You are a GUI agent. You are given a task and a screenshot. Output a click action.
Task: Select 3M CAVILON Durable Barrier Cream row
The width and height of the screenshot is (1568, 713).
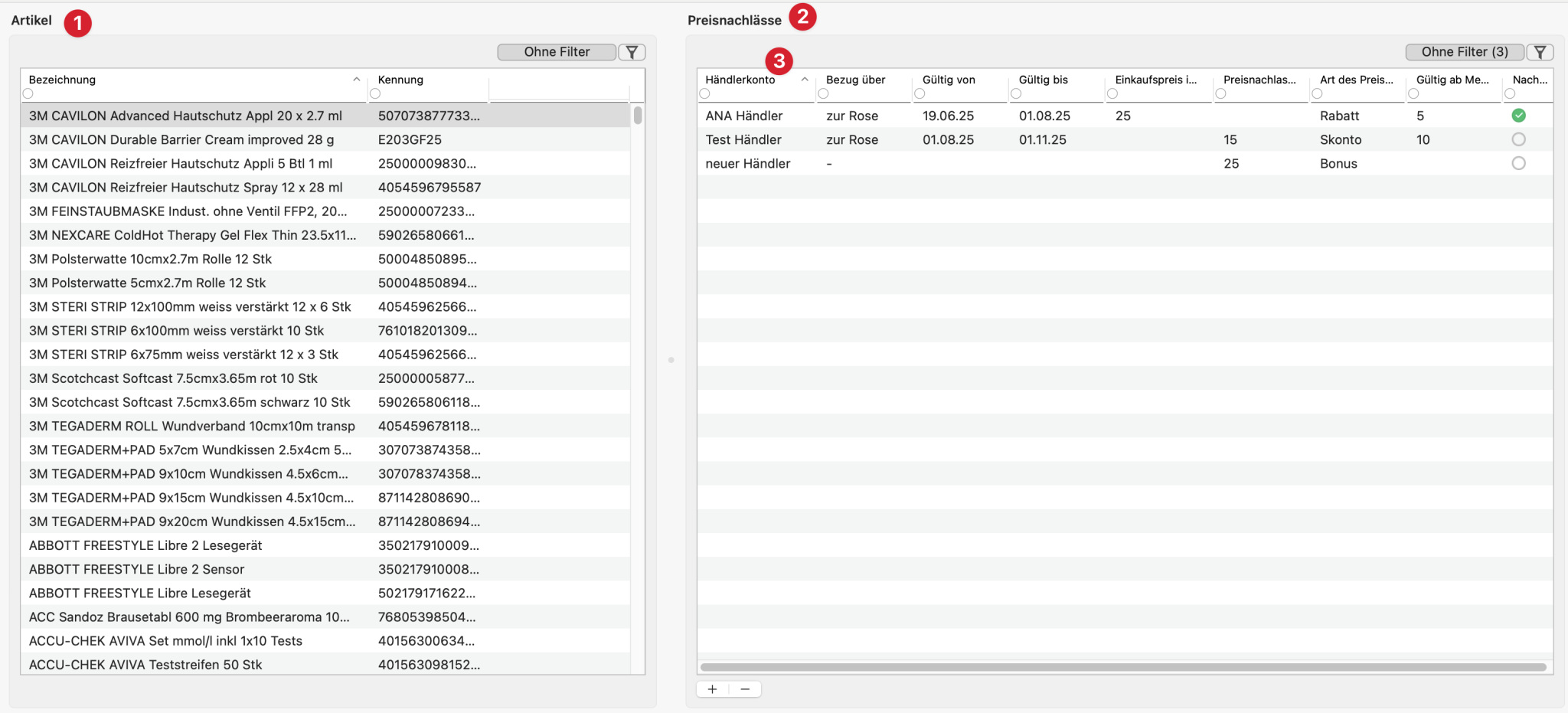pyautogui.click(x=325, y=139)
